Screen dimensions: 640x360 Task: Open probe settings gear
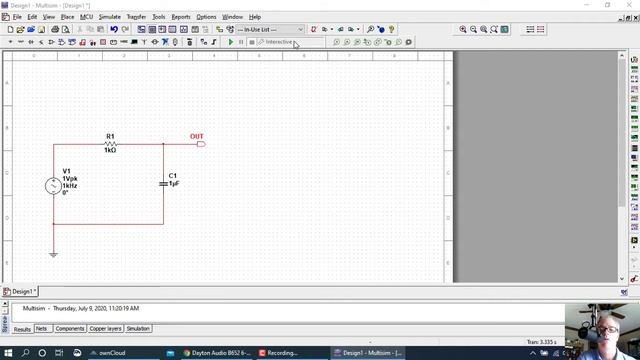point(409,42)
